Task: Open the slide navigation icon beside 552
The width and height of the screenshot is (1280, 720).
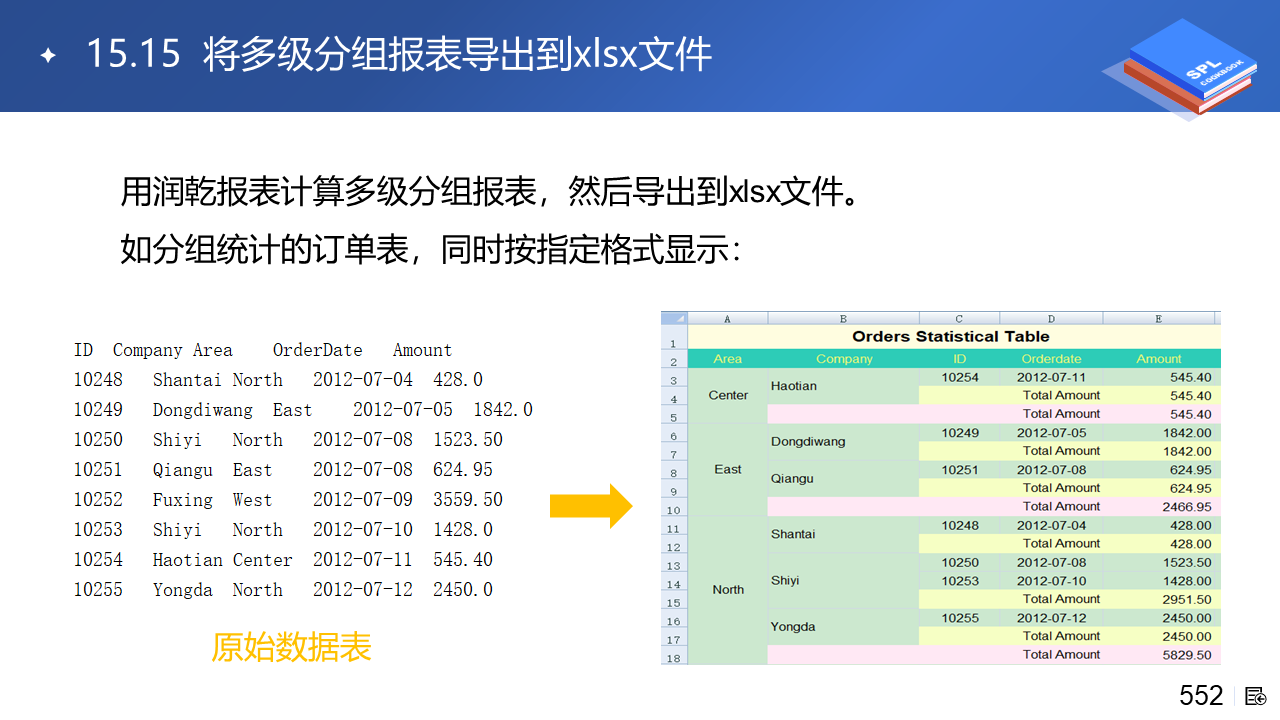Action: click(x=1256, y=696)
